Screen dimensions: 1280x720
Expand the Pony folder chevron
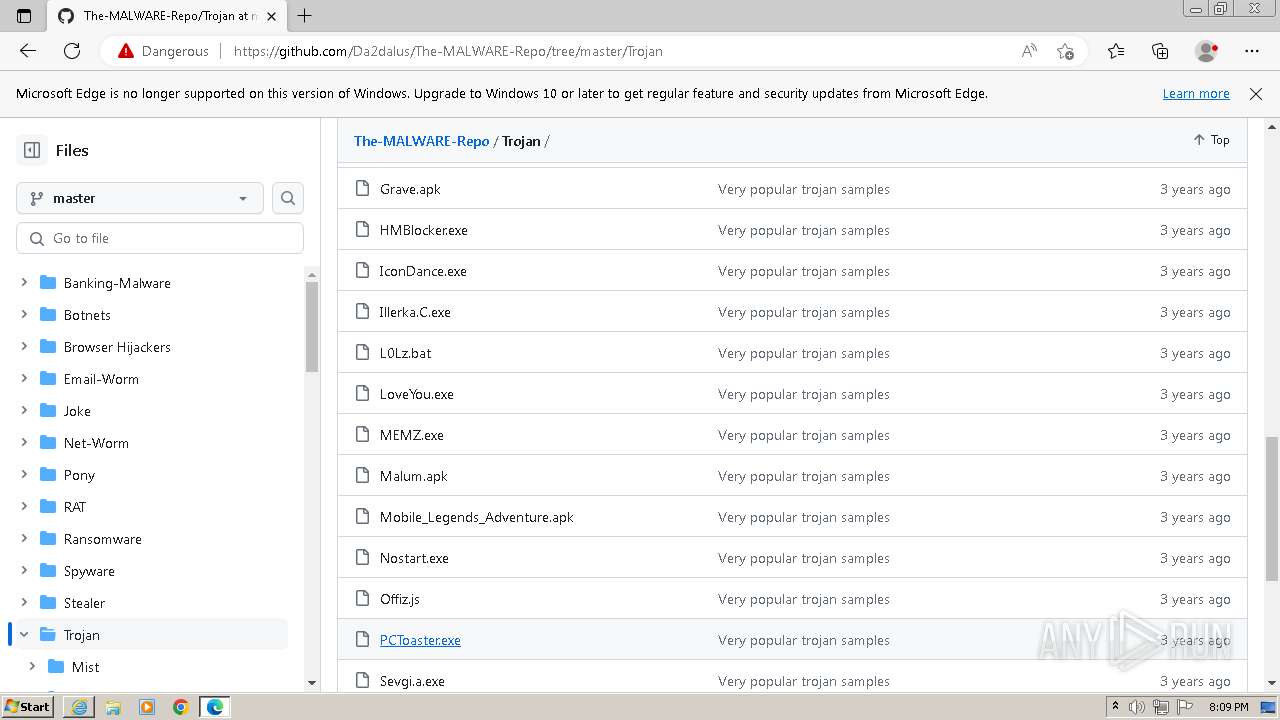click(24, 475)
